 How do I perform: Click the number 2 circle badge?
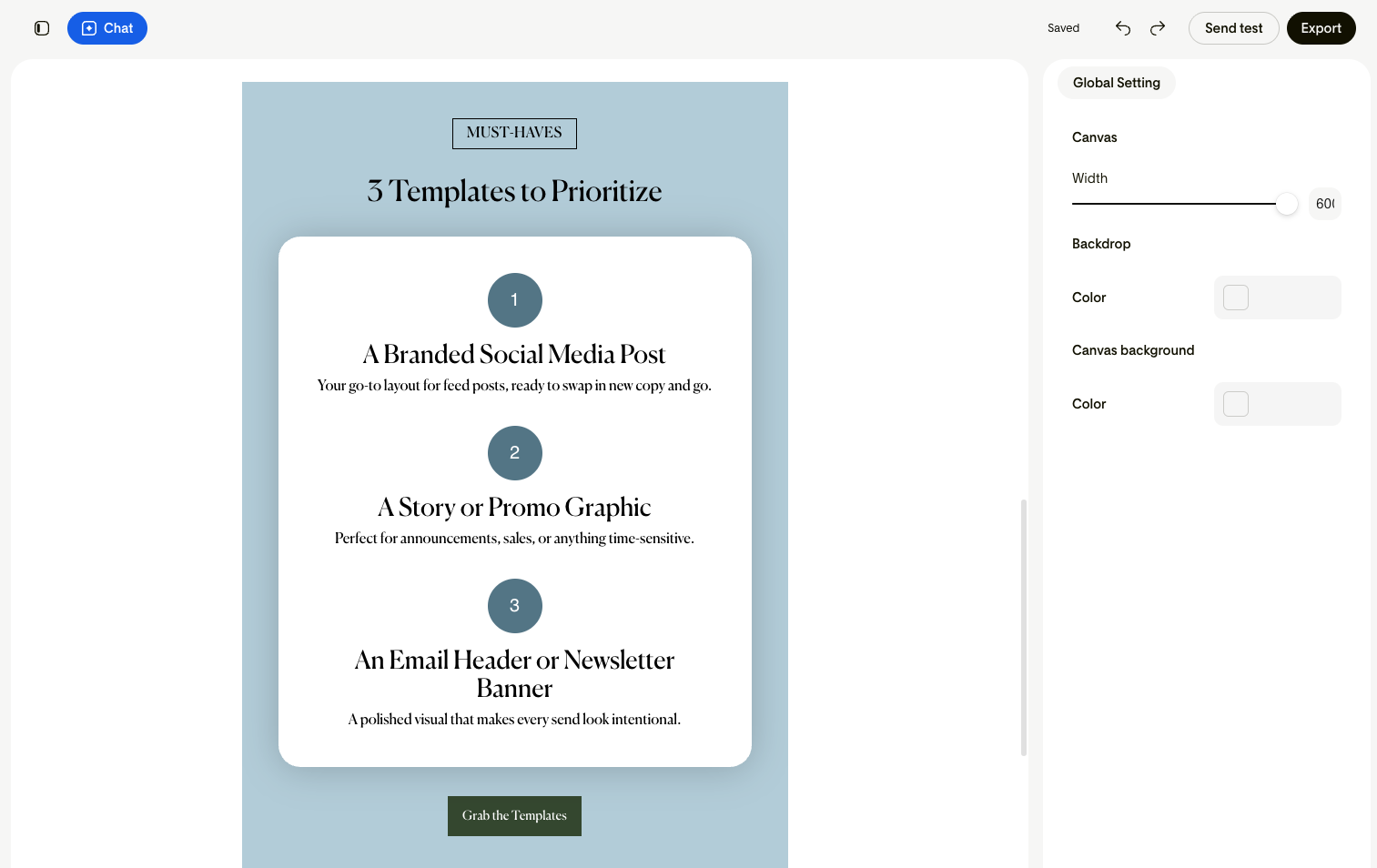(515, 453)
